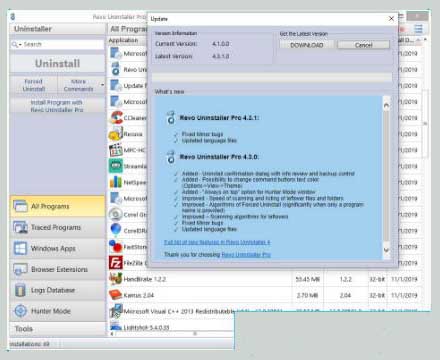Viewport: 440px width, 360px height.
Task: Switch to the Browser Extensions label
Action: 59,269
